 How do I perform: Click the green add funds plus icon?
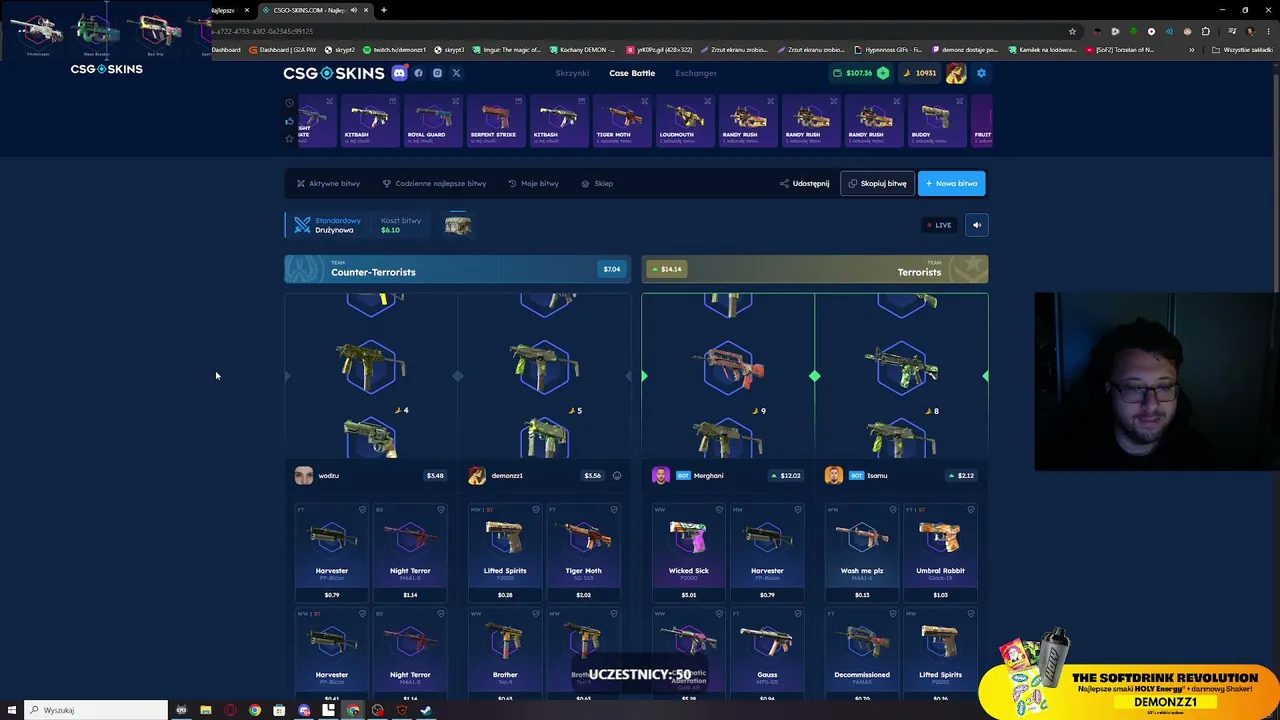[883, 73]
